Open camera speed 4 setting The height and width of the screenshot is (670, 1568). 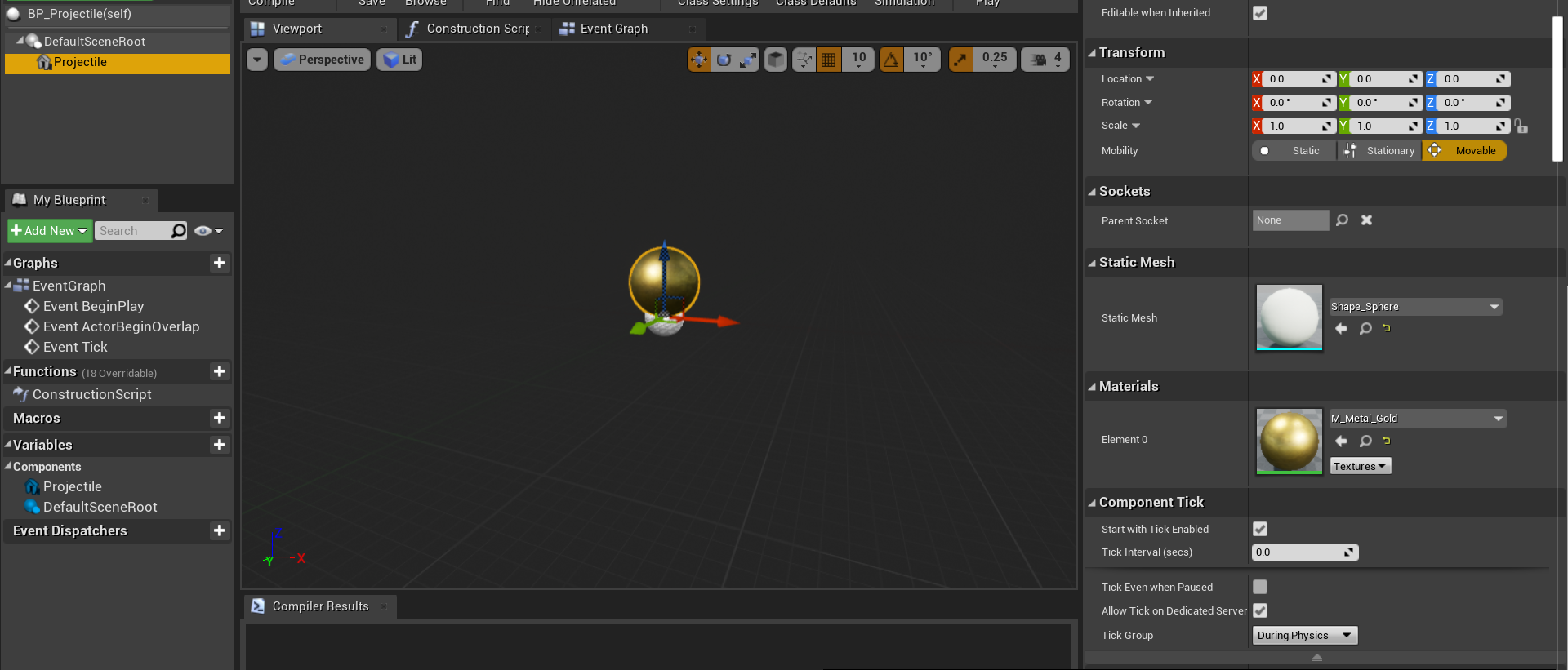tap(1045, 60)
